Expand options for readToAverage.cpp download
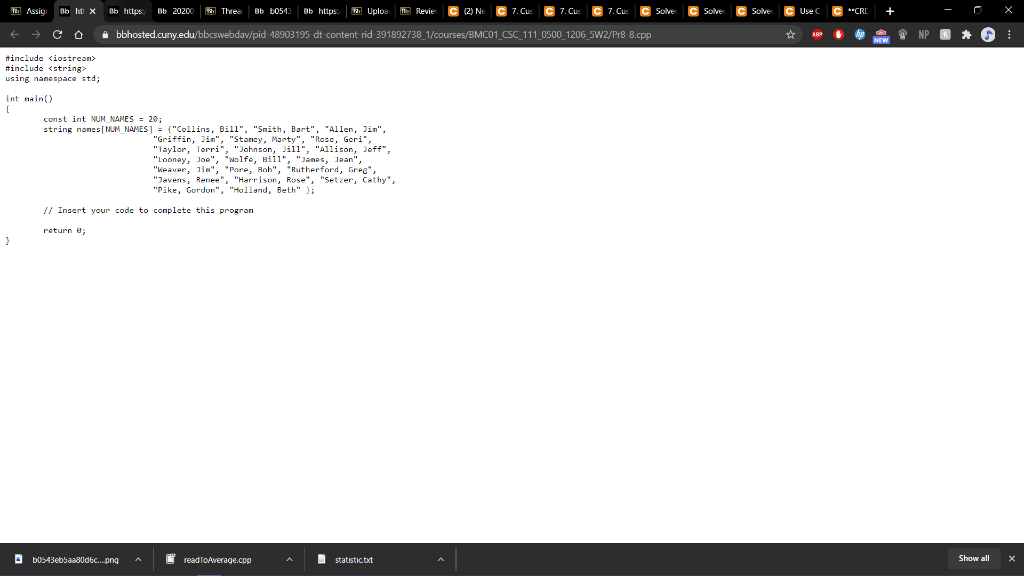 pyautogui.click(x=288, y=559)
